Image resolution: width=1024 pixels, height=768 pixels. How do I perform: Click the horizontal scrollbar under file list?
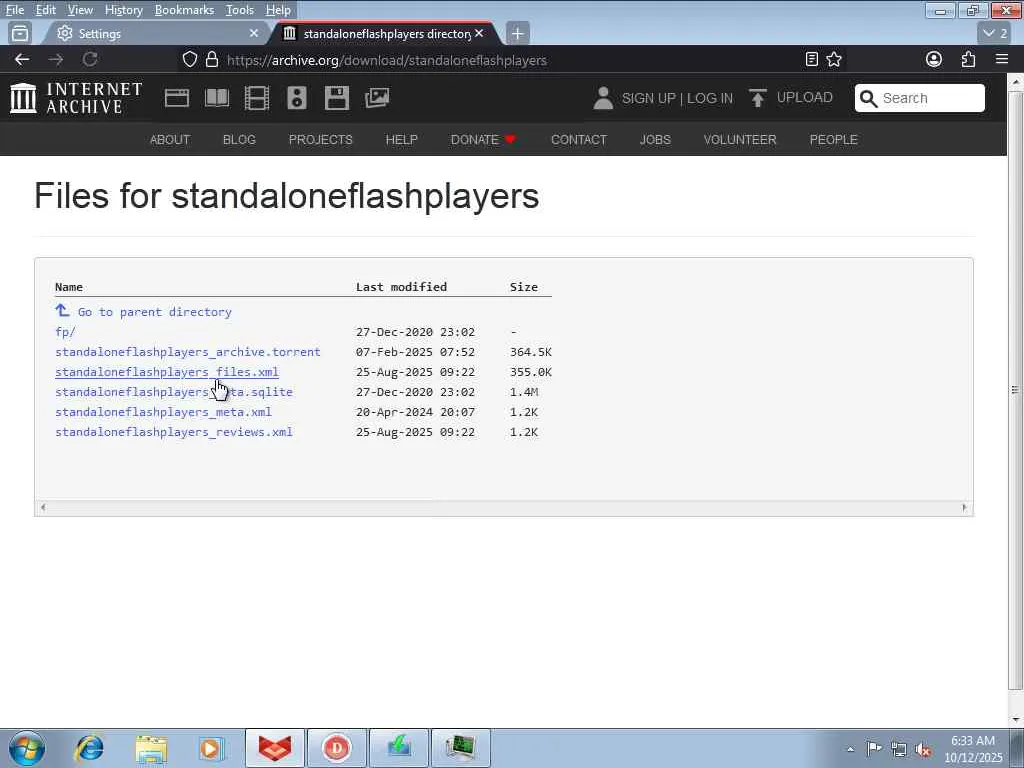[x=504, y=507]
